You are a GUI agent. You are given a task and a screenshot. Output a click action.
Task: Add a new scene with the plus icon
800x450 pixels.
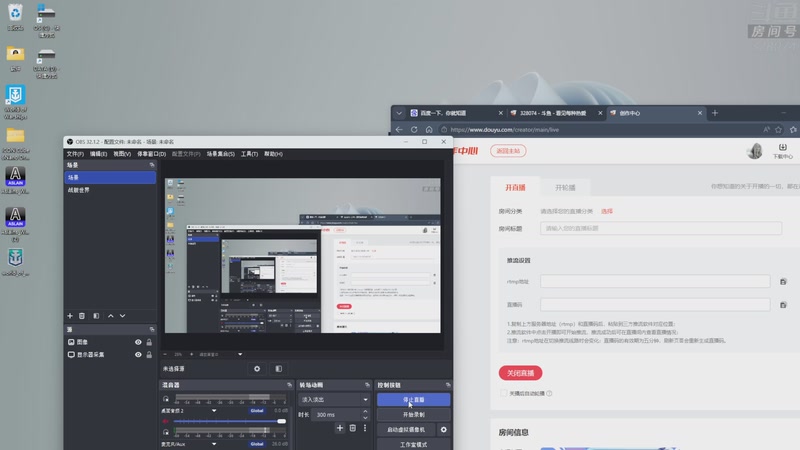70,316
